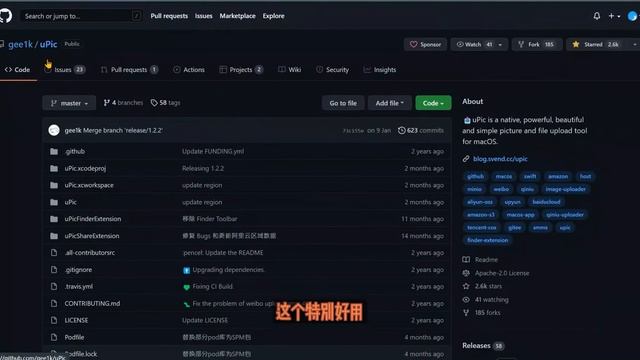Open the Upgrading dependencies commit message
Screen dimensions: 640x360
point(228,270)
